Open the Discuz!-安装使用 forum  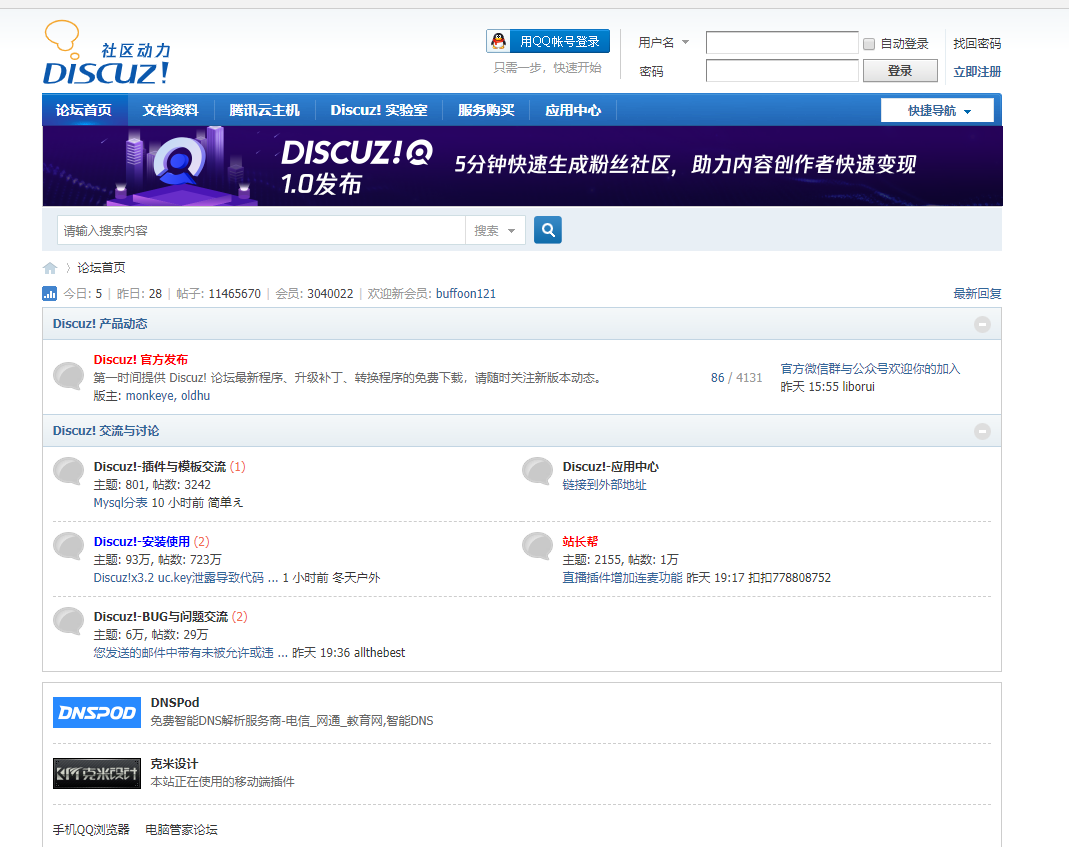(x=142, y=541)
